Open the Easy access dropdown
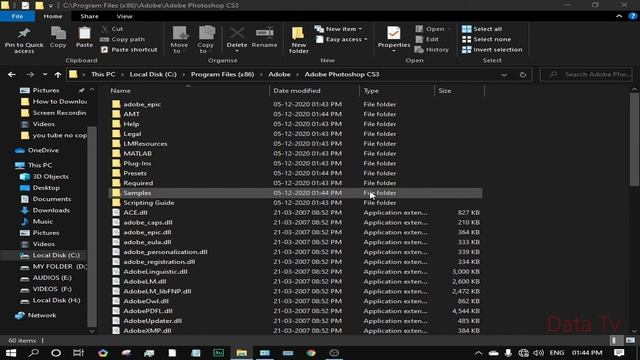This screenshot has width=640, height=360. tap(342, 39)
